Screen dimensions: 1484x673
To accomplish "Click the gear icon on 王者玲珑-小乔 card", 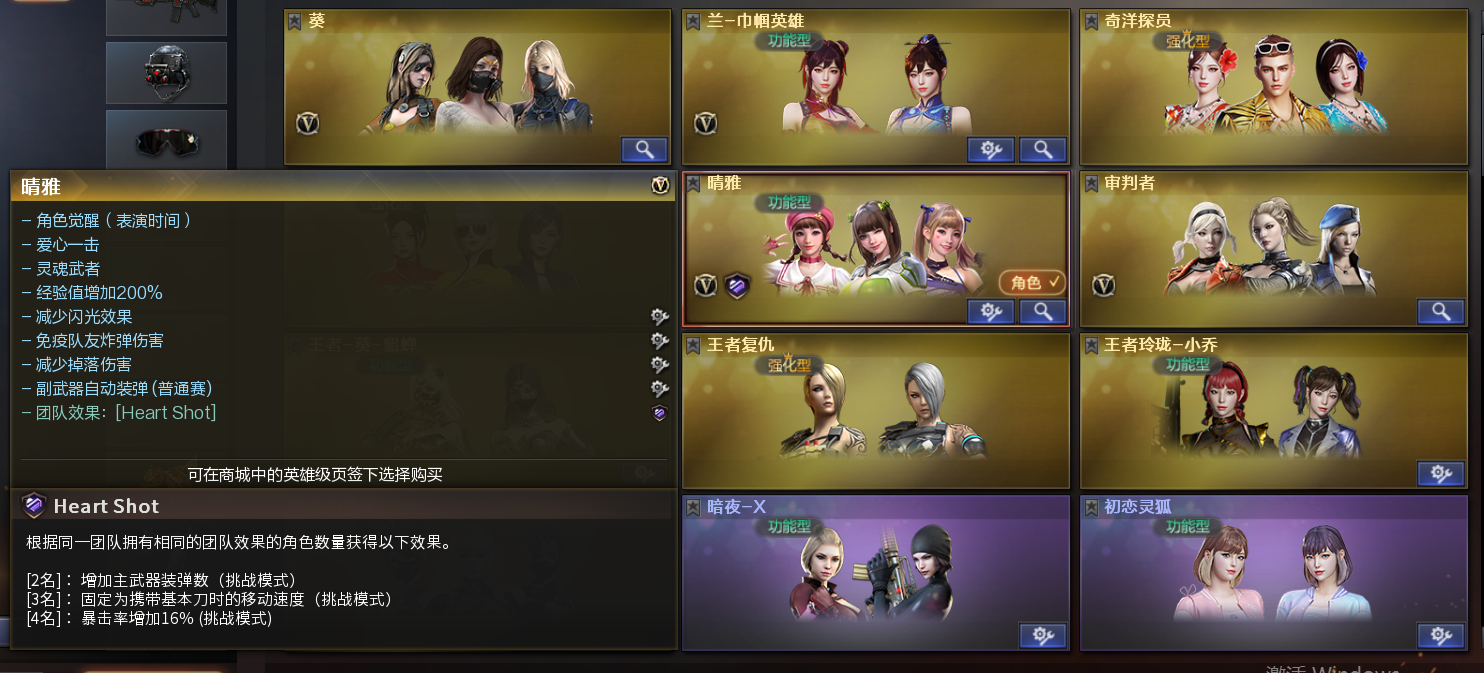I will click(1441, 474).
